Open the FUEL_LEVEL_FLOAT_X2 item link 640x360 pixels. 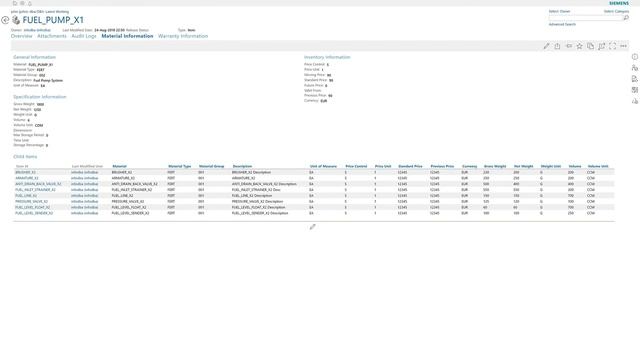33,207
